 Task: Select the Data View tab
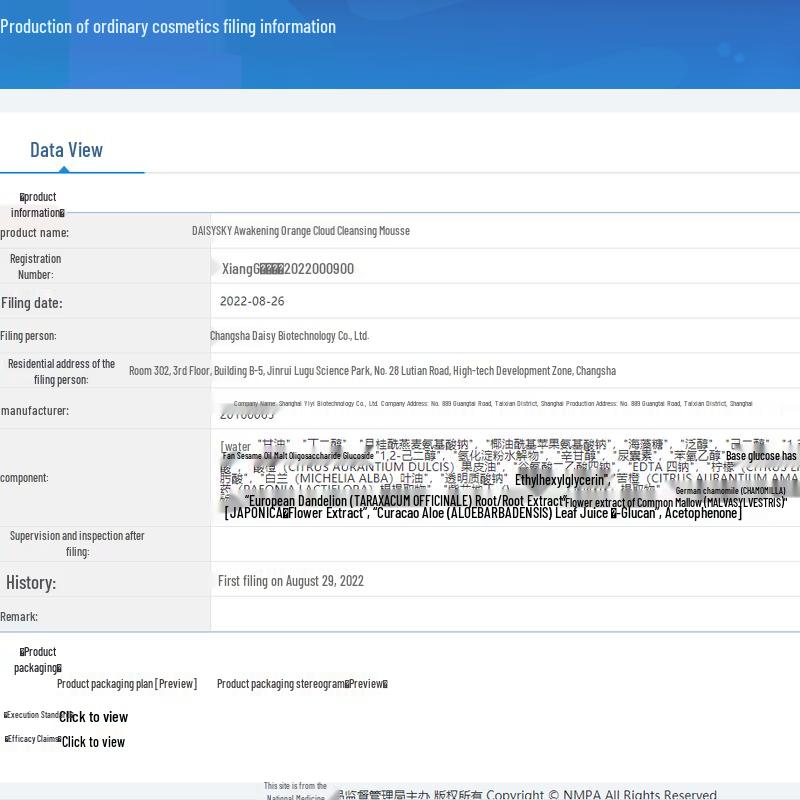tap(66, 150)
